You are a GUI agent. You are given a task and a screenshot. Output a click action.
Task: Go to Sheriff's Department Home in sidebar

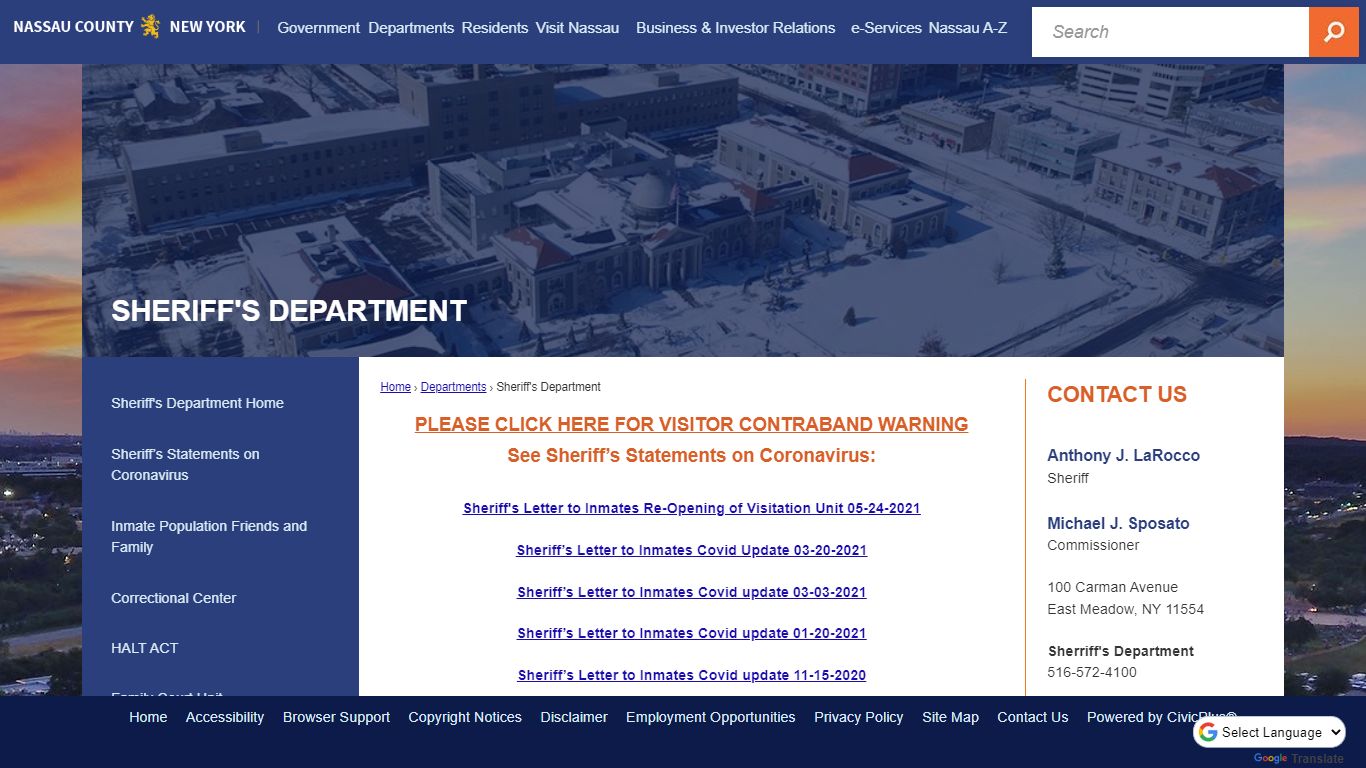click(x=197, y=403)
